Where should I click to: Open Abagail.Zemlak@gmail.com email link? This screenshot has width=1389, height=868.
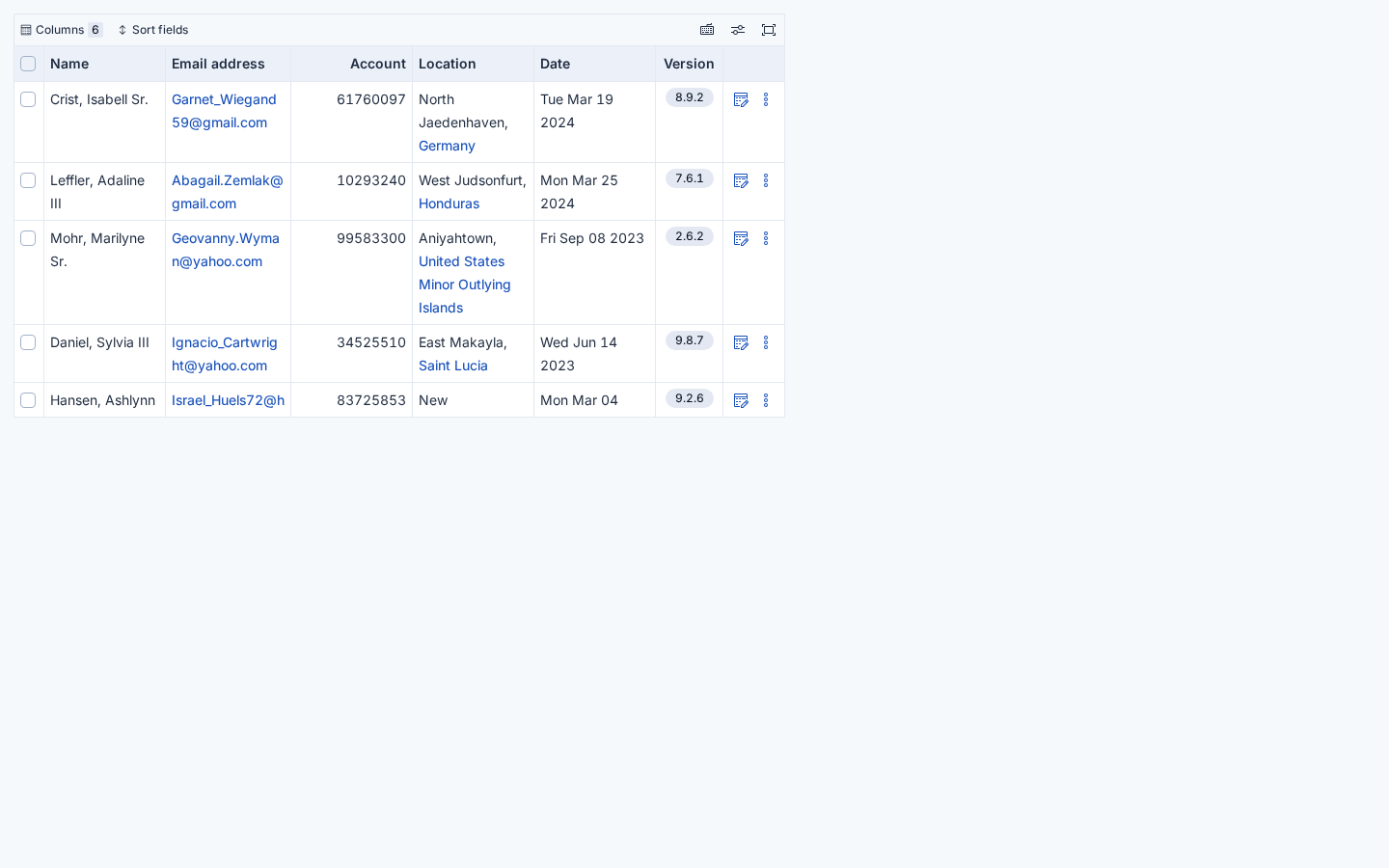pyautogui.click(x=228, y=192)
